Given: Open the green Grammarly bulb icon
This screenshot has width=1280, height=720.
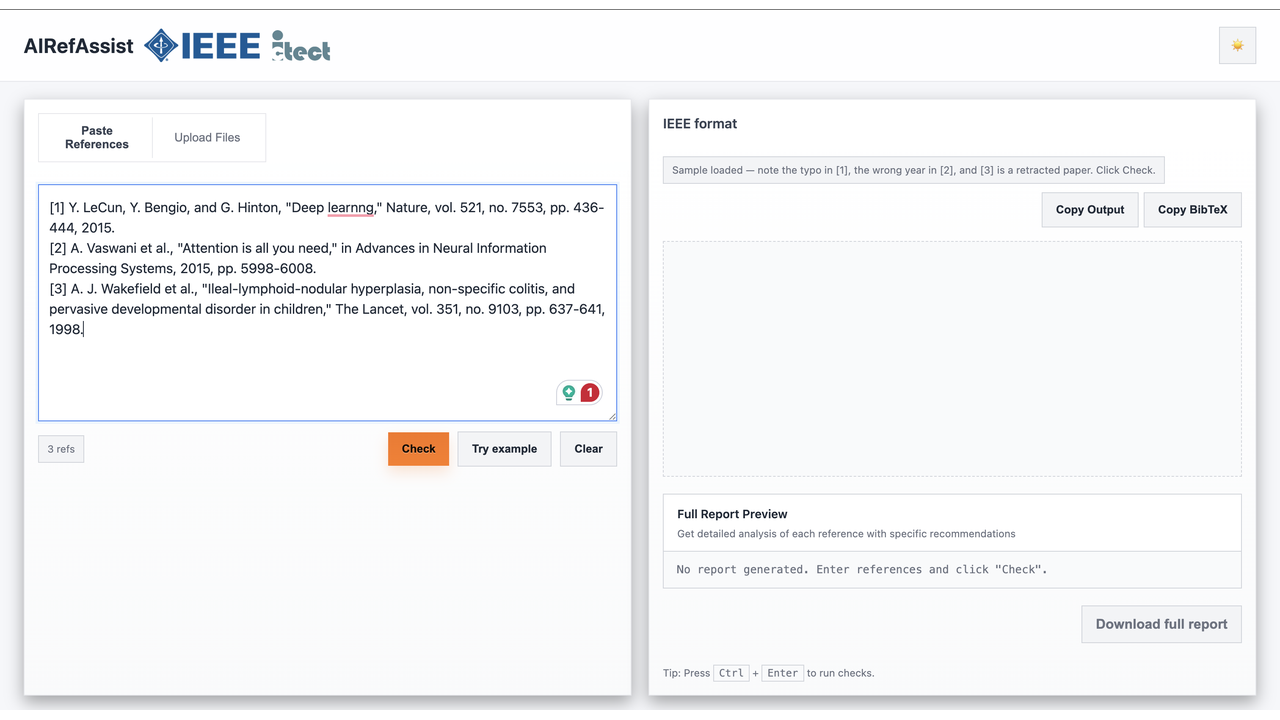Looking at the screenshot, I should coord(569,393).
